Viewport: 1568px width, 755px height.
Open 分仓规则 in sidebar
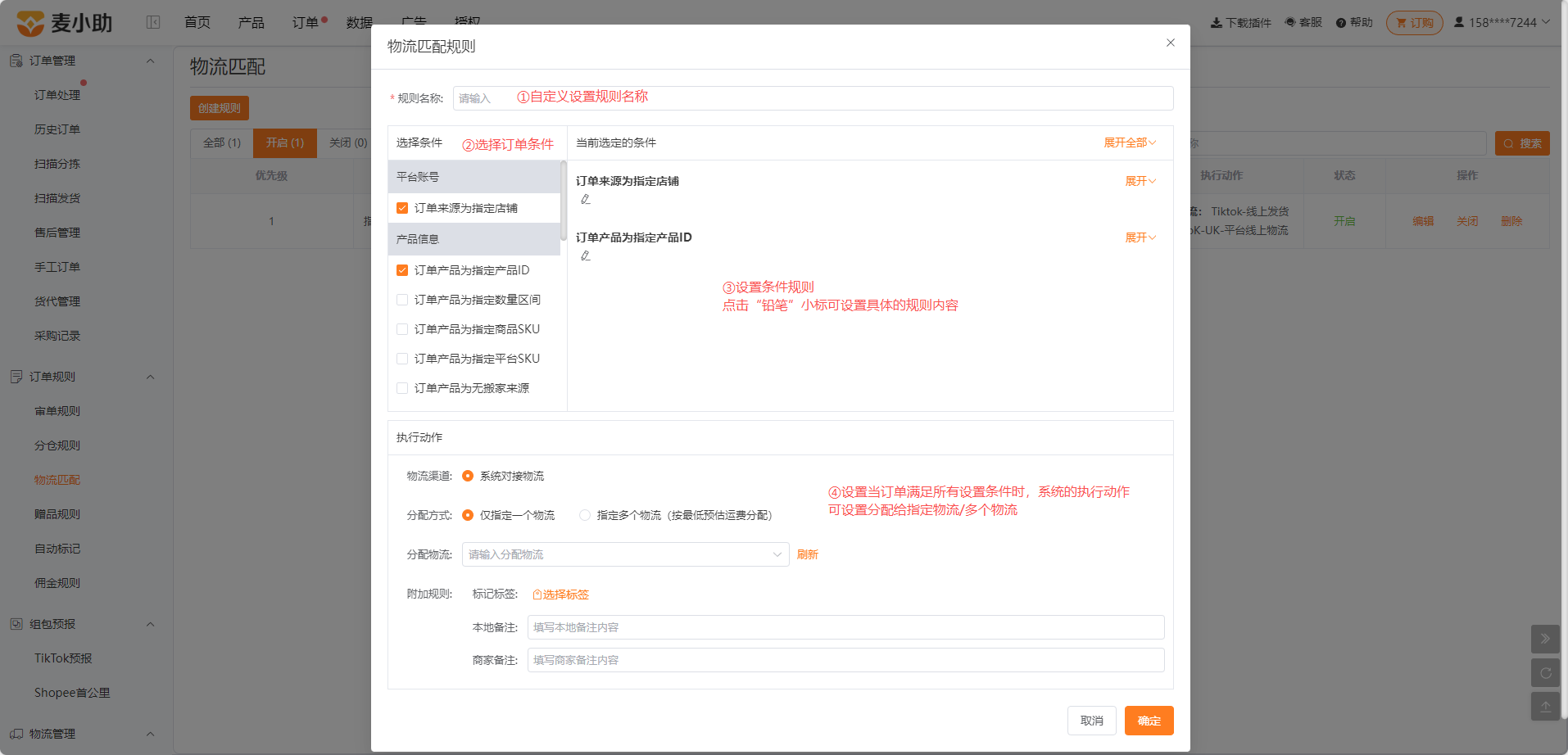(57, 445)
